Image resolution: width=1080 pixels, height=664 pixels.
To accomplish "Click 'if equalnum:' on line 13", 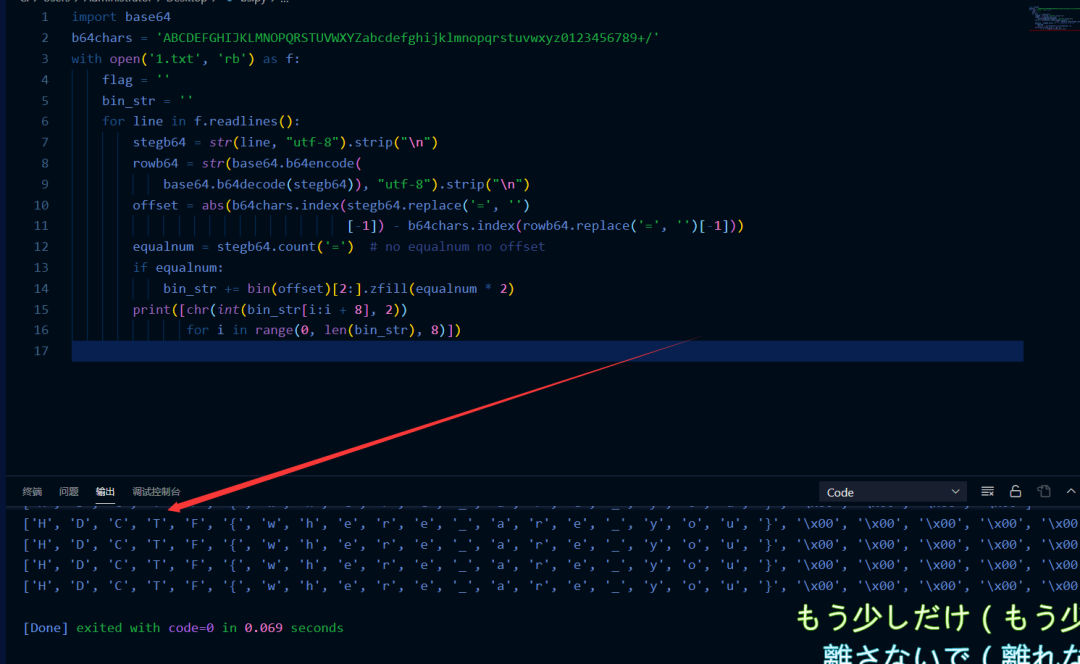I will tap(178, 268).
